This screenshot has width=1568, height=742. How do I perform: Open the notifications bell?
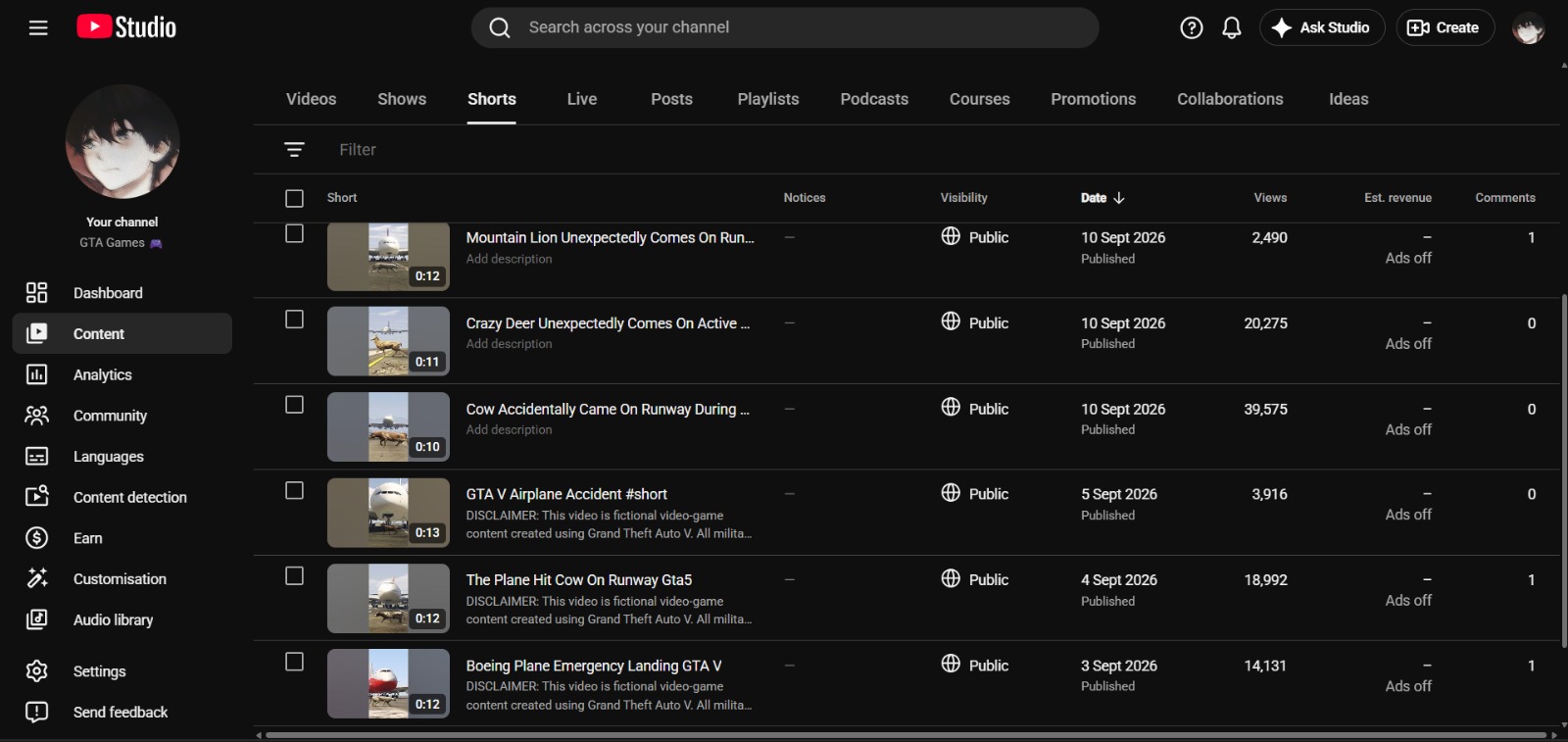tap(1232, 27)
